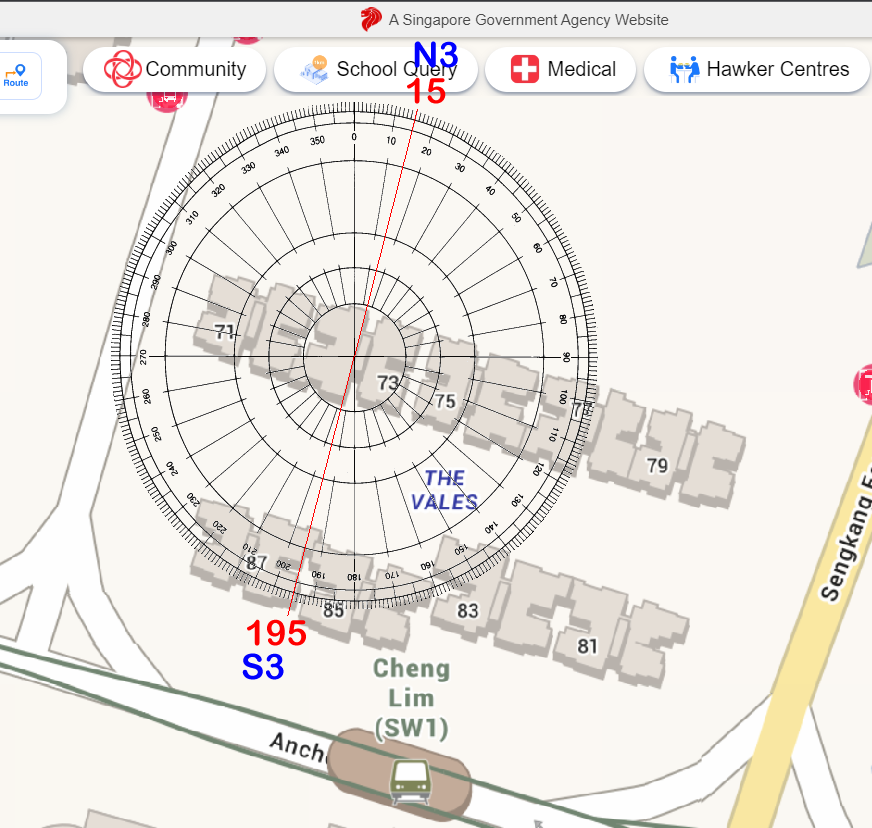This screenshot has width=872, height=828.
Task: Click the bus stop marker at right edge
Action: point(864,385)
